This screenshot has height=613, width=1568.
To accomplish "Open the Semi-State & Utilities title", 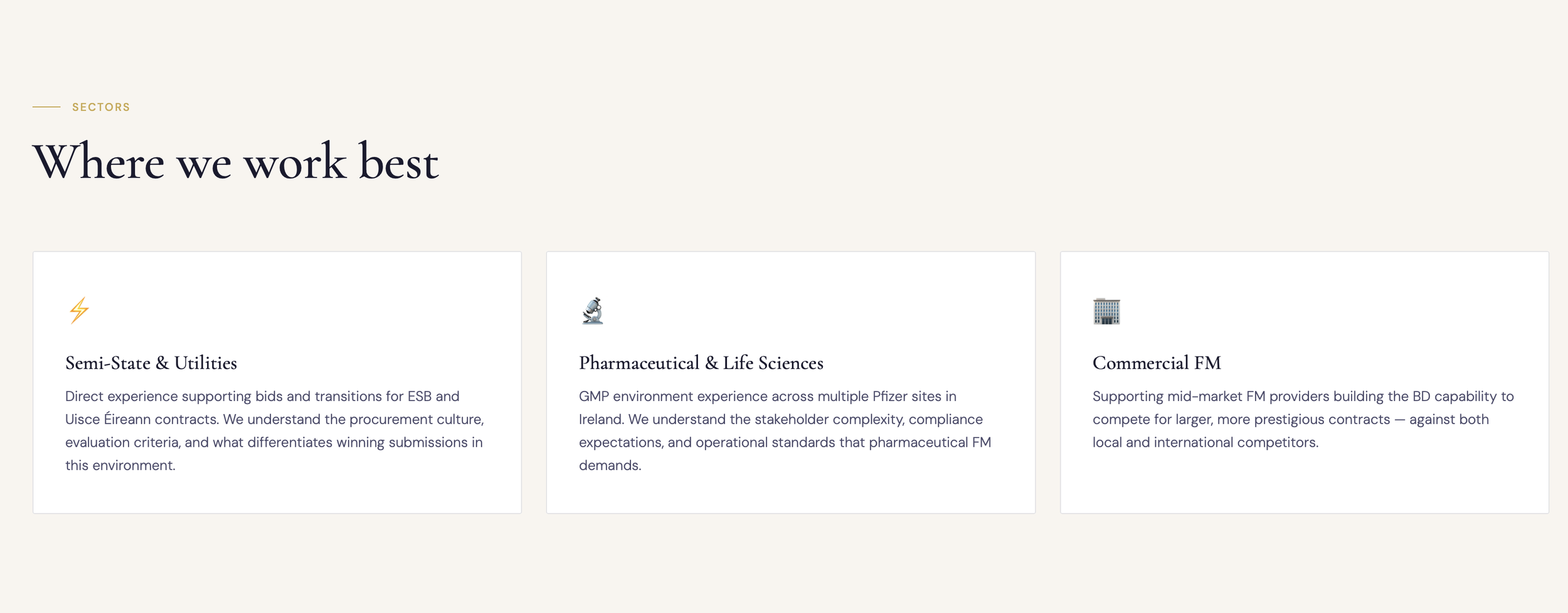I will pos(151,363).
